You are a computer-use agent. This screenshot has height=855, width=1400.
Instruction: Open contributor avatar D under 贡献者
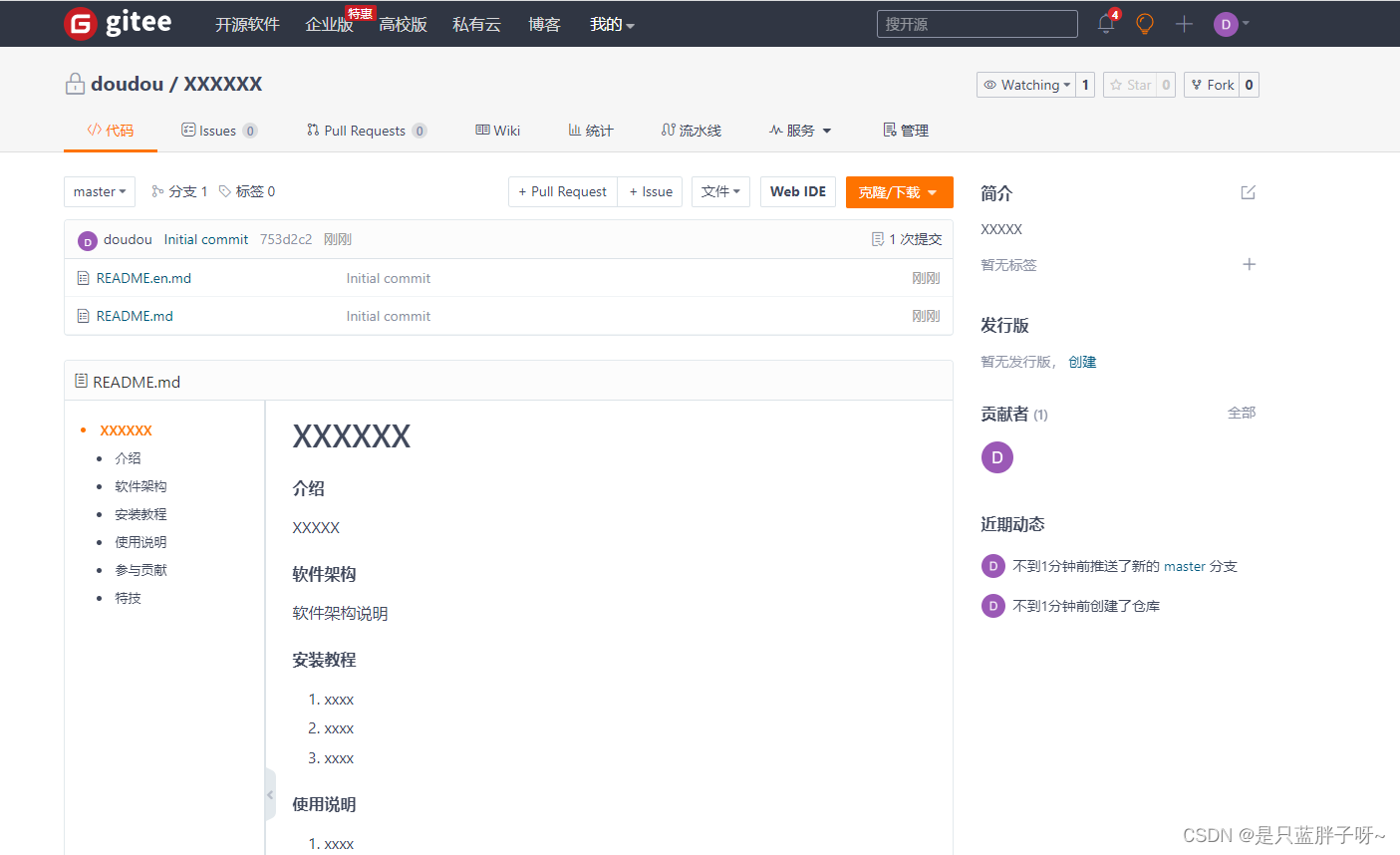(x=996, y=457)
